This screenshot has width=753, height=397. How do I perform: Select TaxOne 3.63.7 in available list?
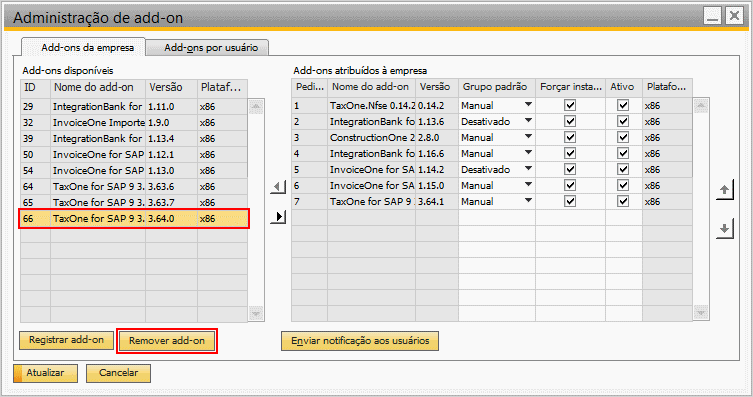[x=134, y=203]
